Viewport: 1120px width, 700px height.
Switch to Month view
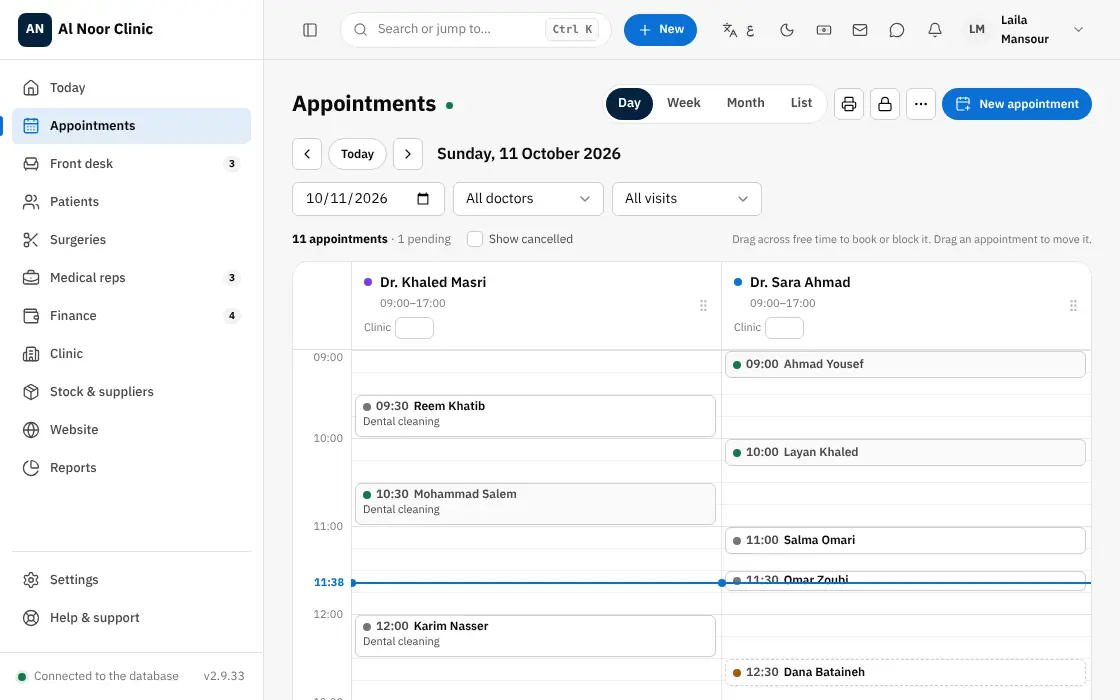click(x=746, y=104)
